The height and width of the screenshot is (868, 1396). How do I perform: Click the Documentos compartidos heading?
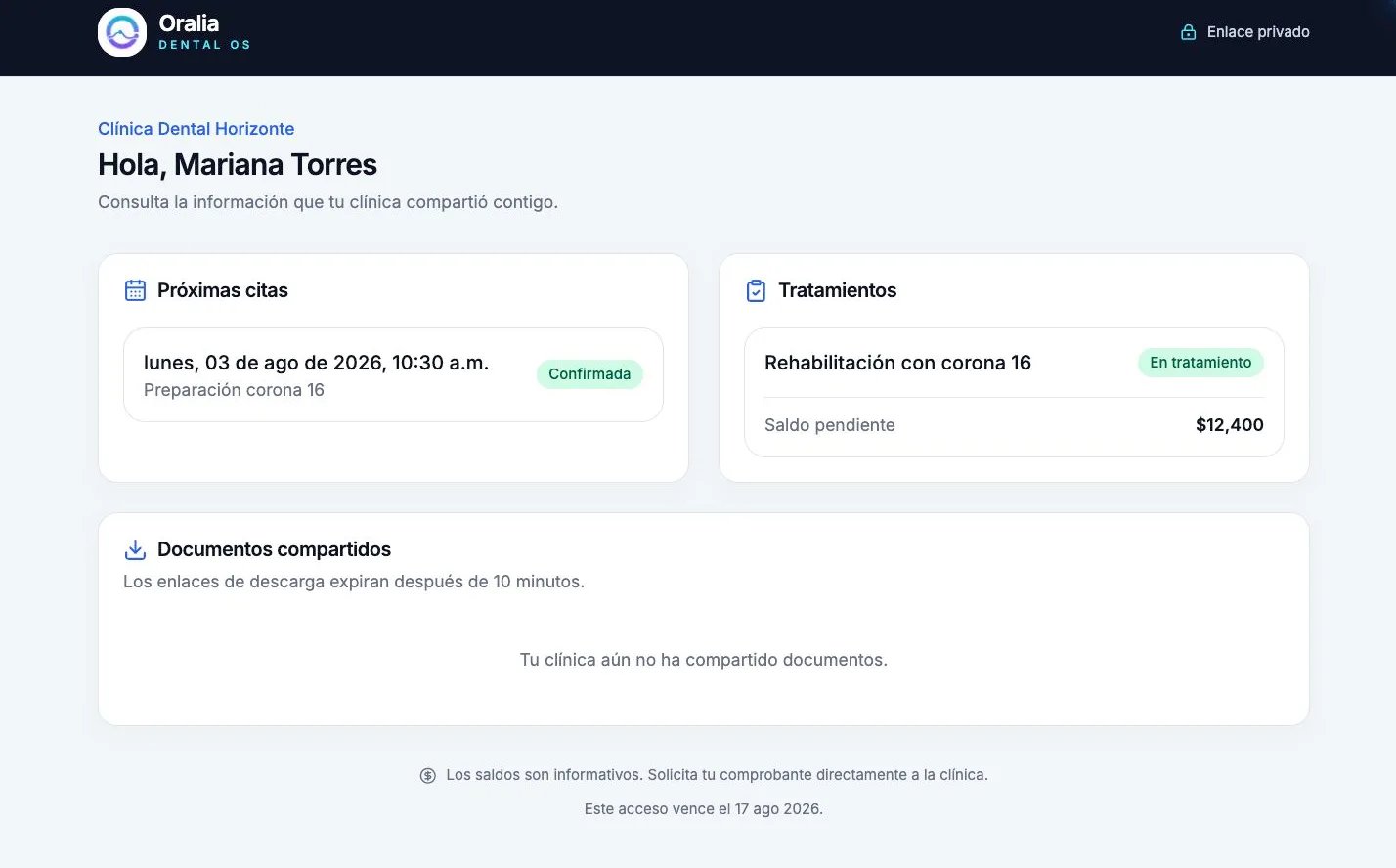[274, 549]
